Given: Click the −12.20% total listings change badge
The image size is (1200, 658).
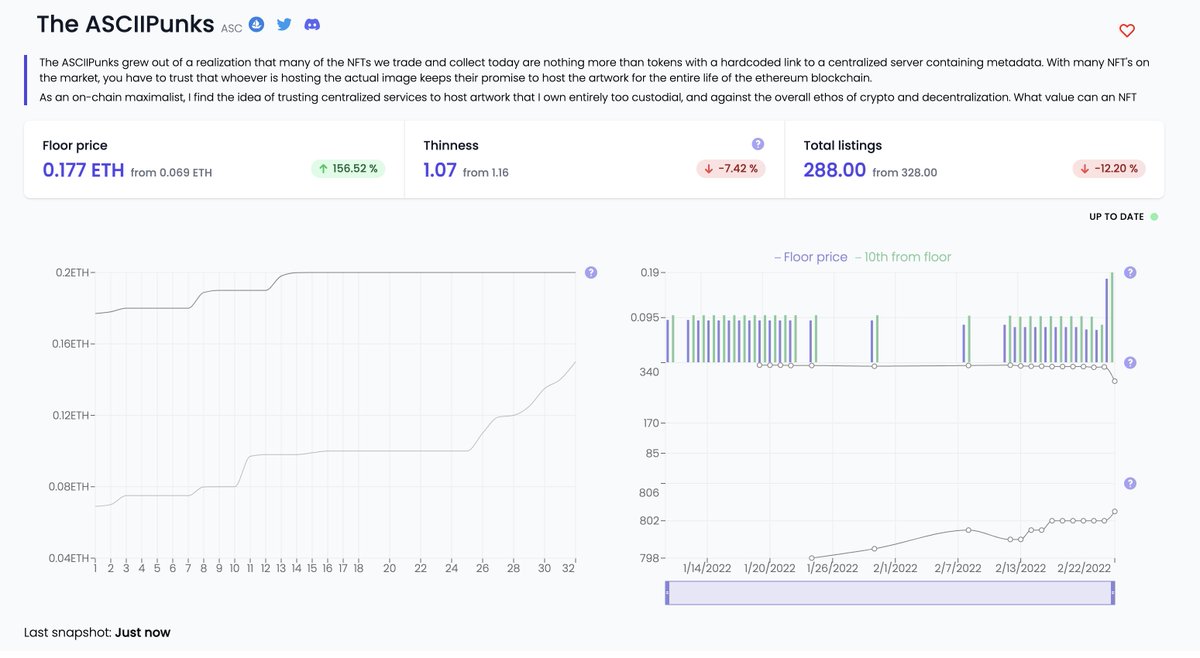Looking at the screenshot, I should coord(1110,169).
